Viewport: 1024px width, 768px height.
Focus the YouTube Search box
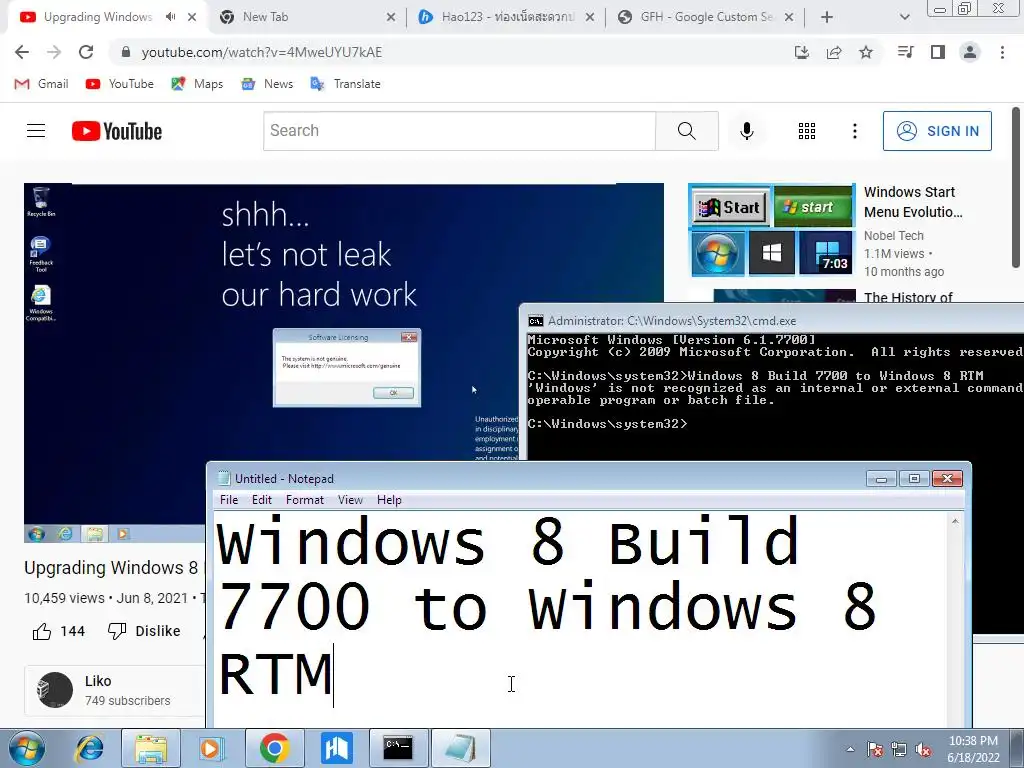[459, 131]
